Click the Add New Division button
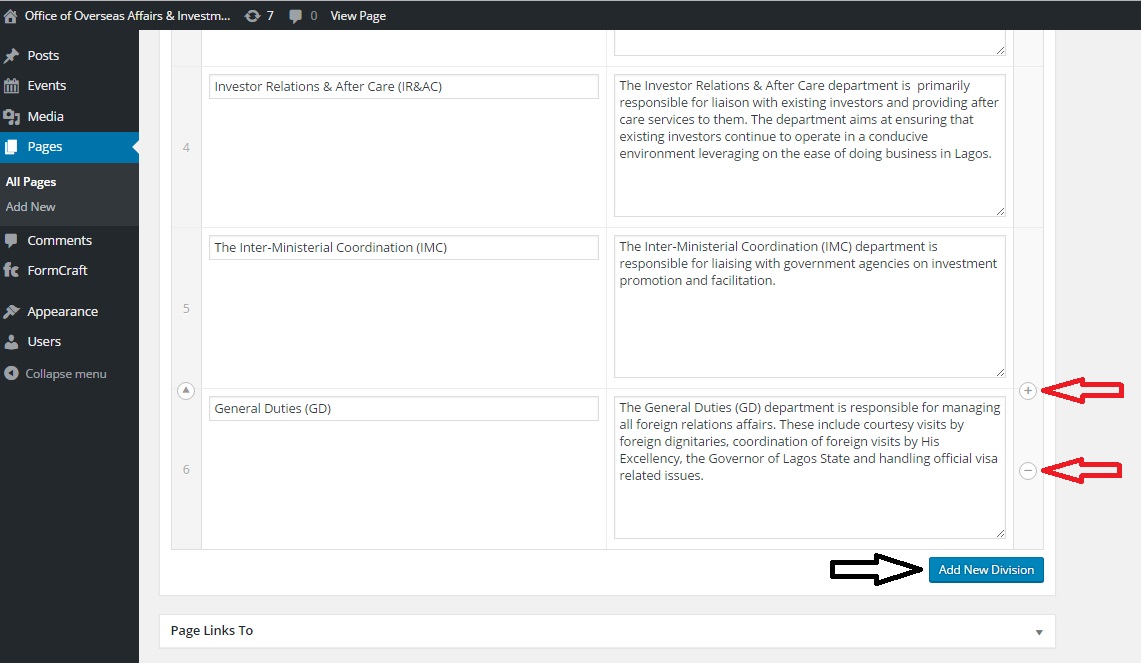Screen dimensions: 1141x663 [985, 570]
